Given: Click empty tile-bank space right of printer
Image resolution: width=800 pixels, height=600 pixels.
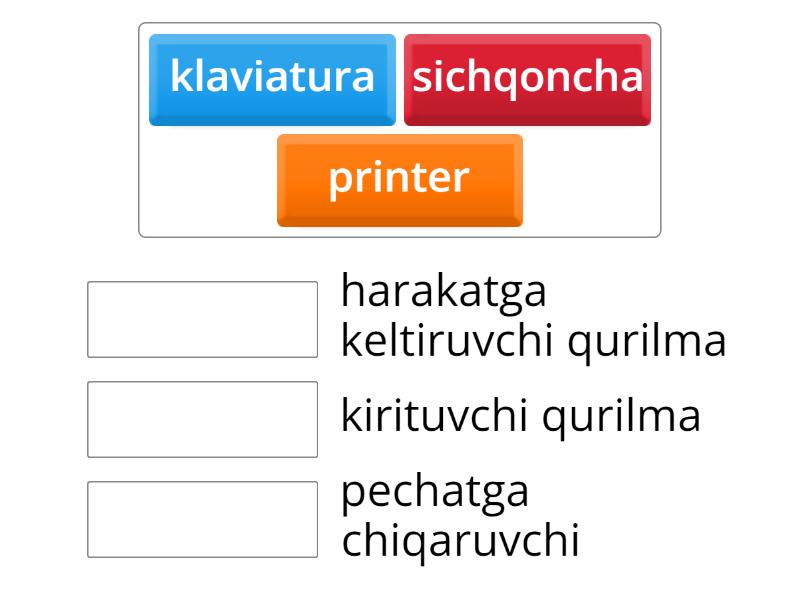Looking at the screenshot, I should pyautogui.click(x=590, y=181).
